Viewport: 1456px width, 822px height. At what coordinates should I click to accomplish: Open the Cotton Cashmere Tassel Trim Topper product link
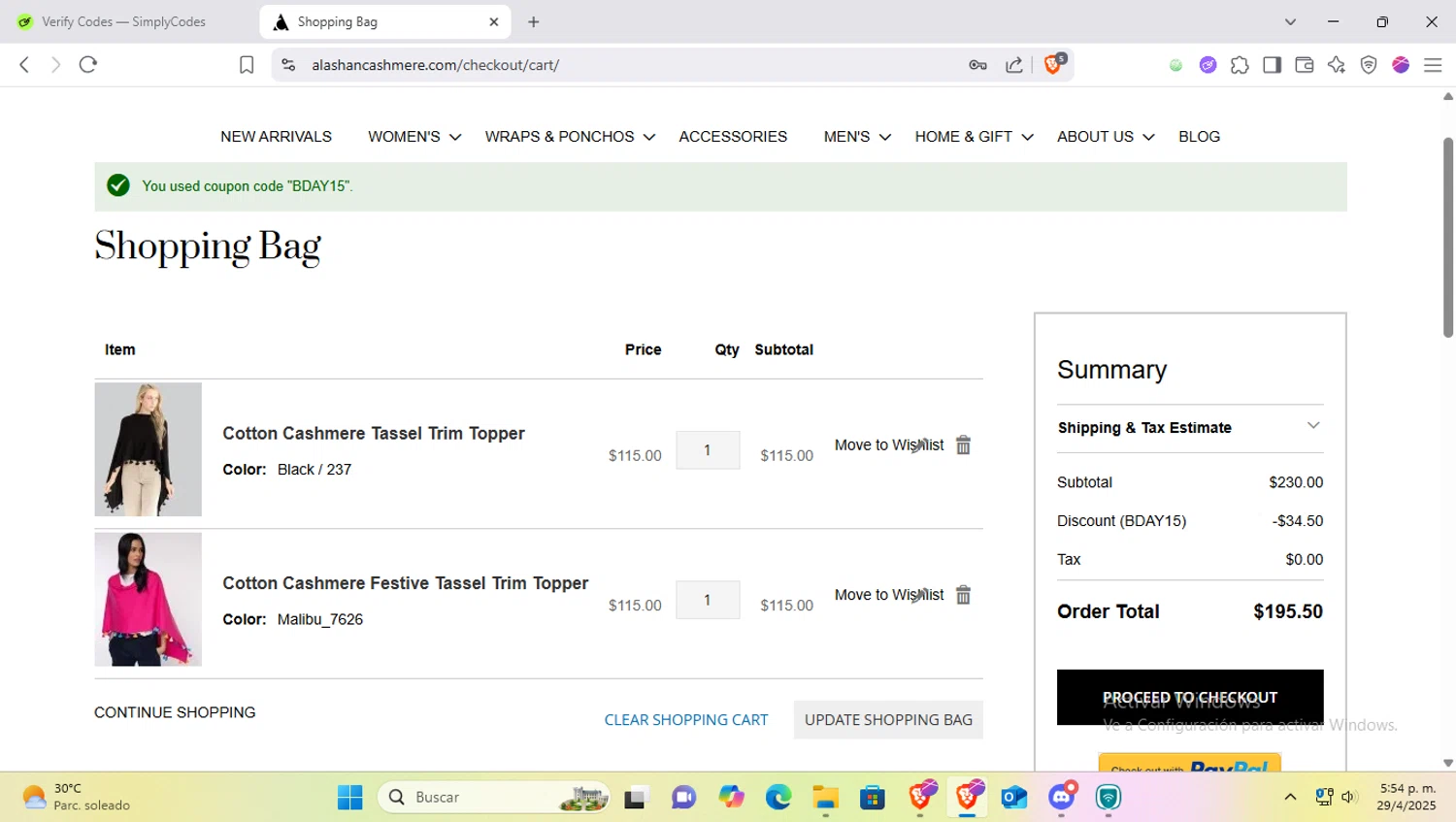click(x=374, y=434)
